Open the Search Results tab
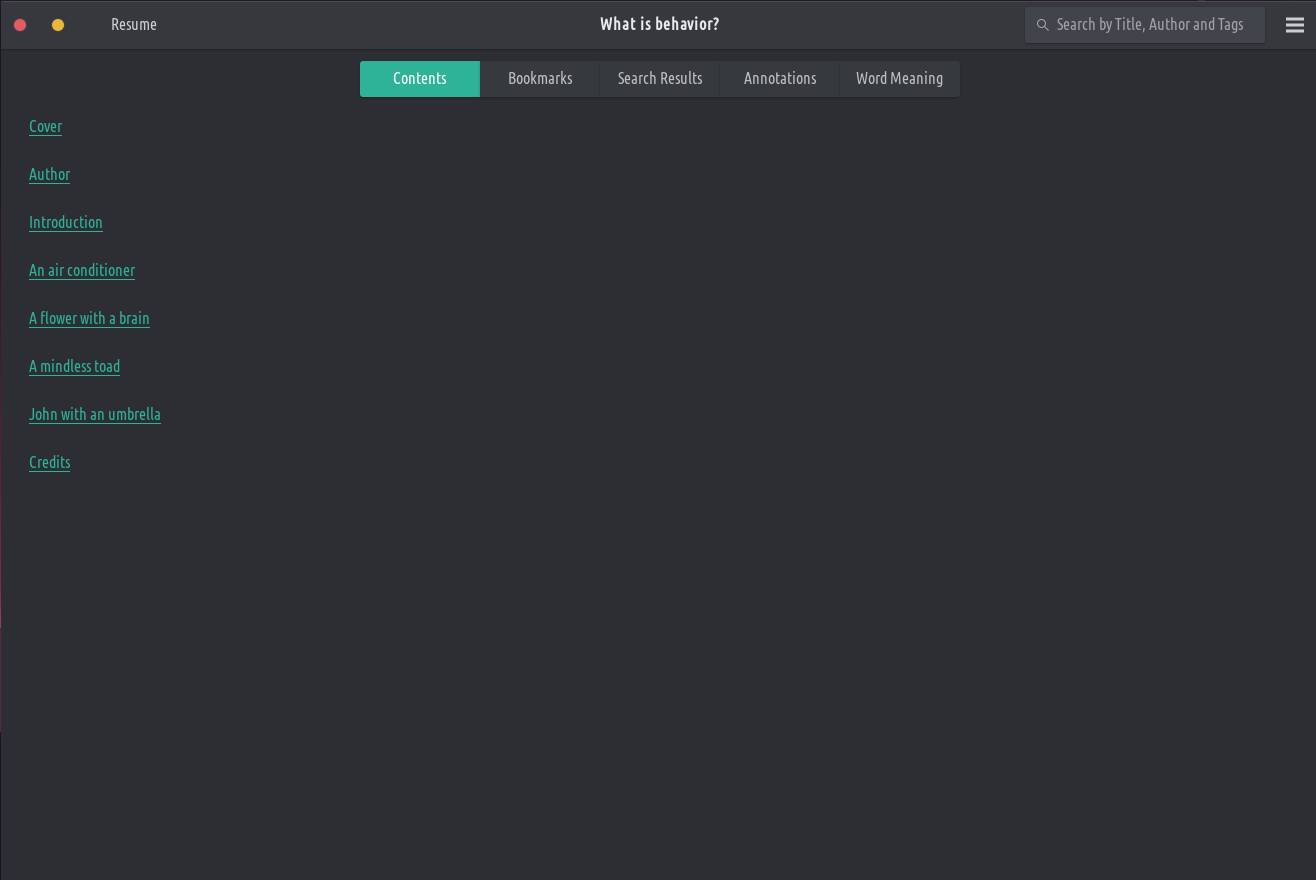The height and width of the screenshot is (880, 1316). pos(660,79)
